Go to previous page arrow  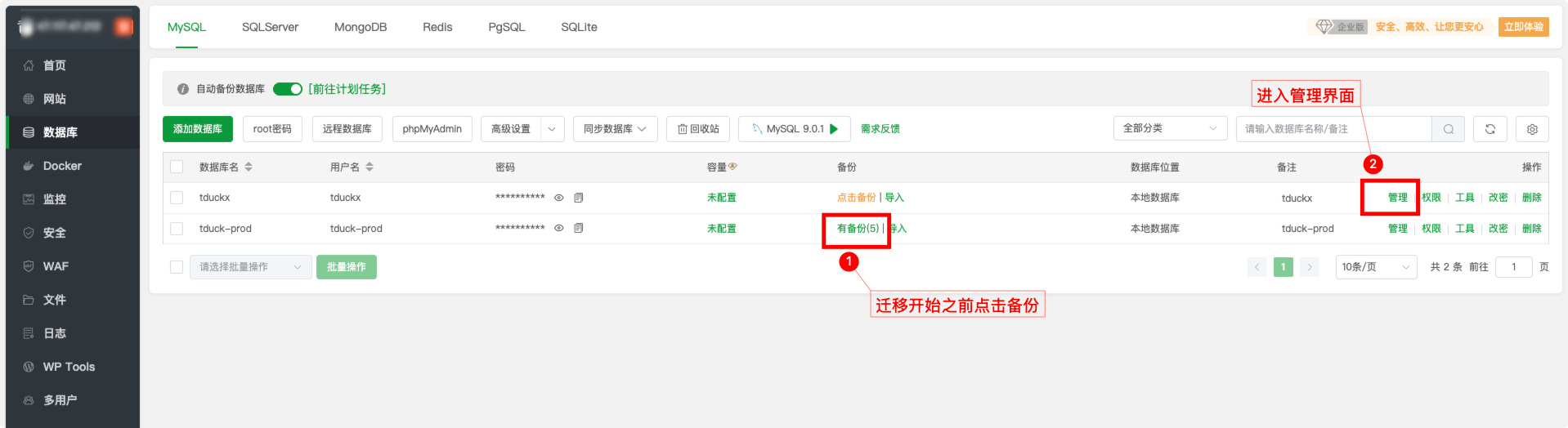click(x=1257, y=267)
